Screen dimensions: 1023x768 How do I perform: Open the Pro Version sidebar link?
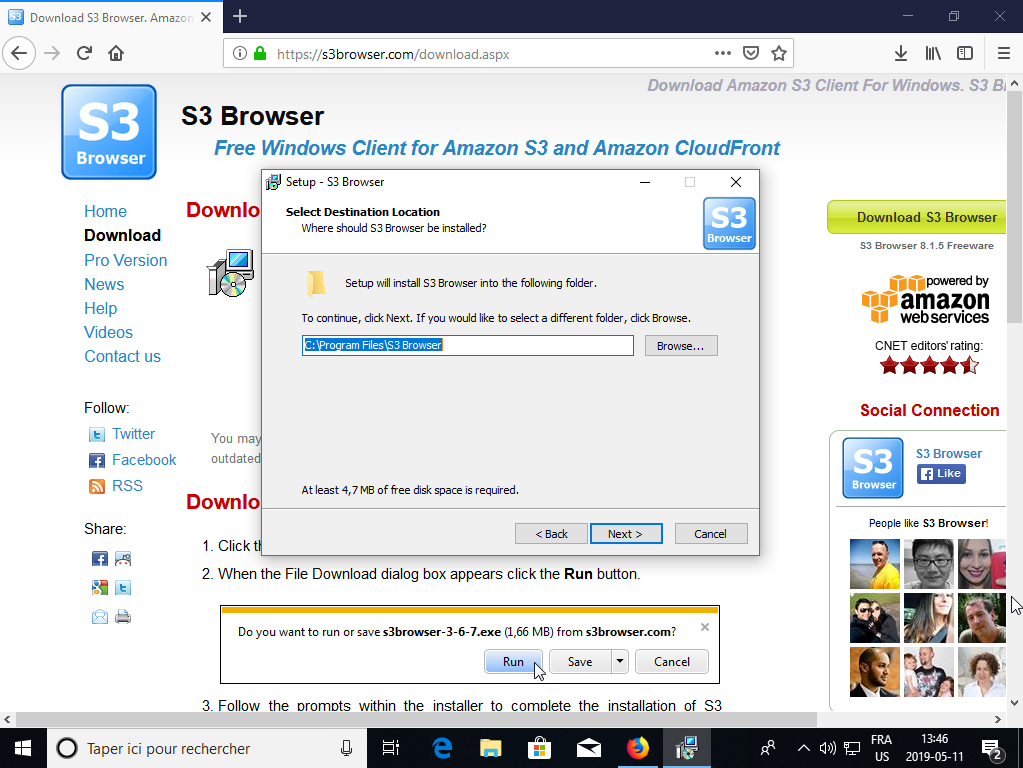pos(125,260)
